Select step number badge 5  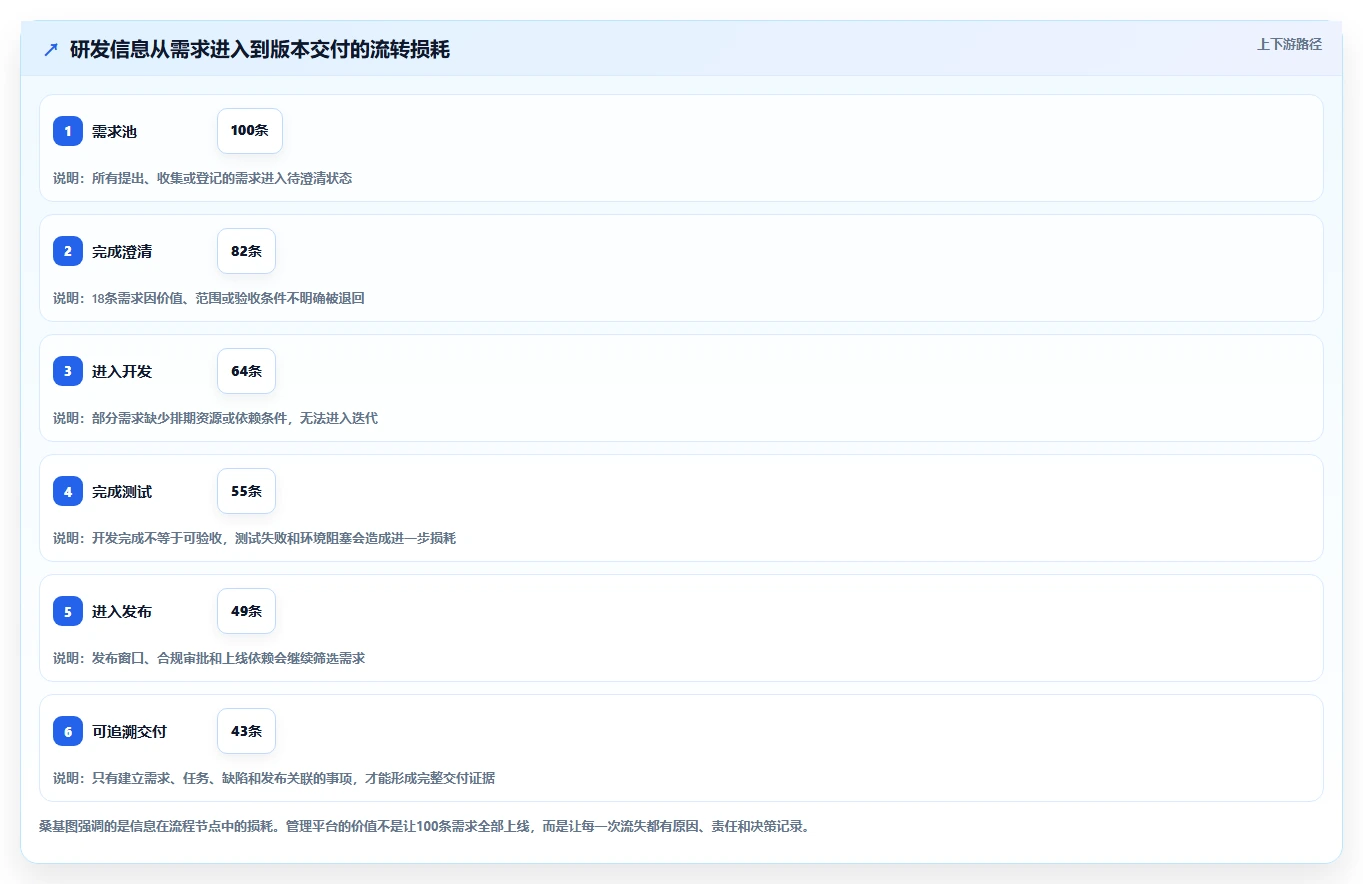68,611
